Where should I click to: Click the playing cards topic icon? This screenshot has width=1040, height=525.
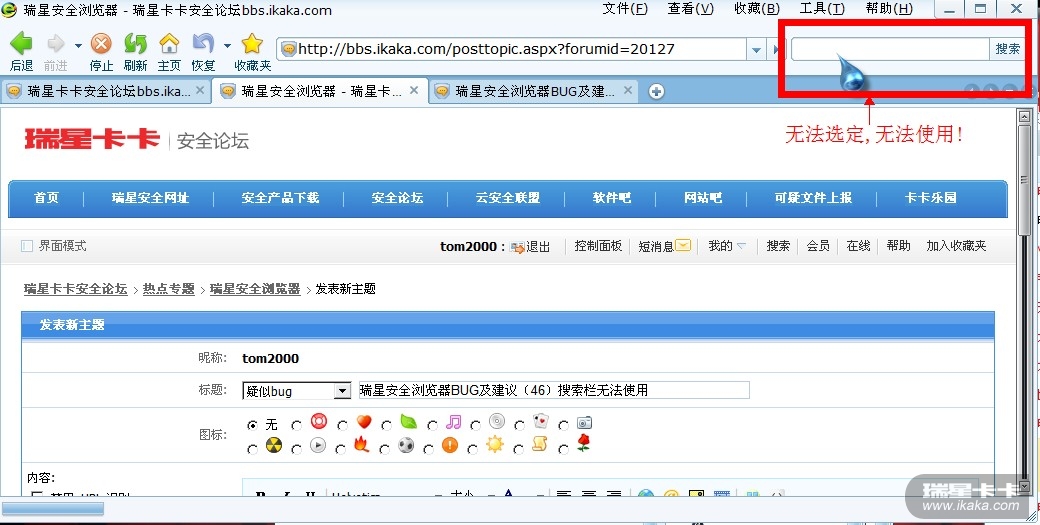[x=541, y=421]
